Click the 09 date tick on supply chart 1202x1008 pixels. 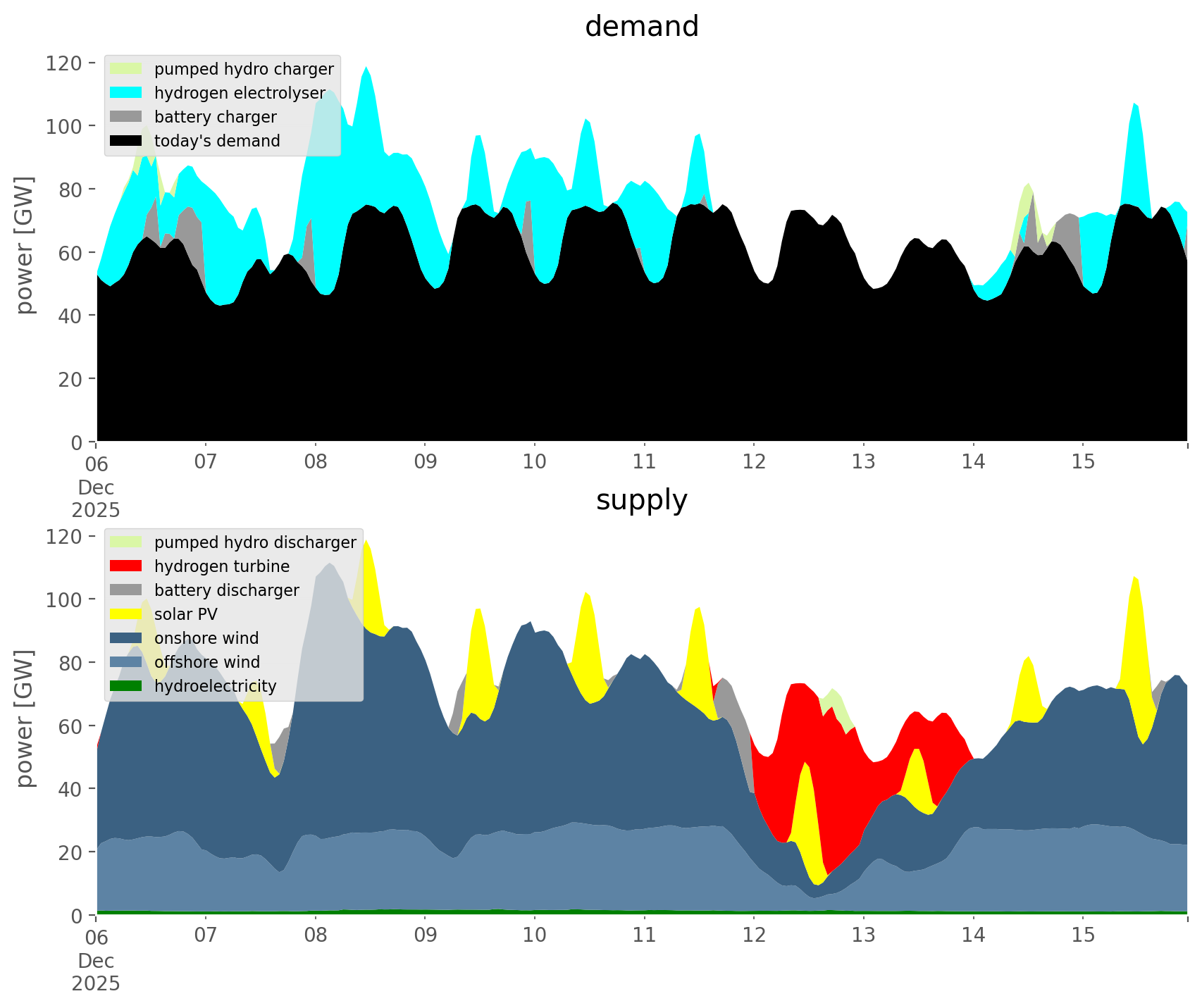point(425,935)
